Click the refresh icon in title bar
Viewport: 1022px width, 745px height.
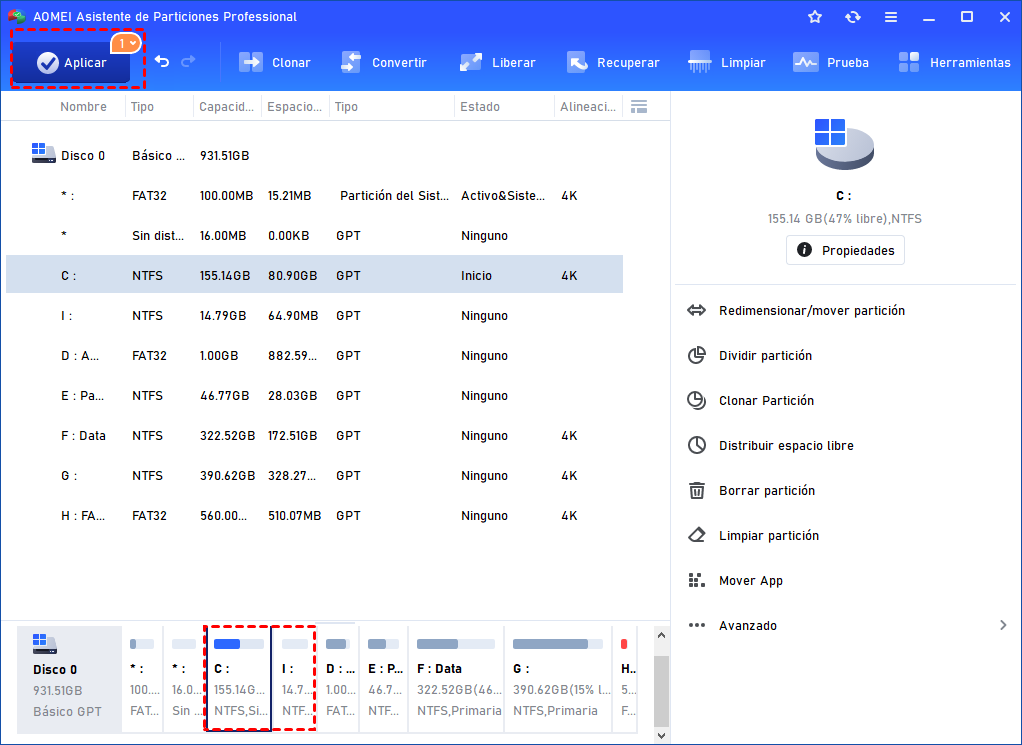(x=853, y=17)
